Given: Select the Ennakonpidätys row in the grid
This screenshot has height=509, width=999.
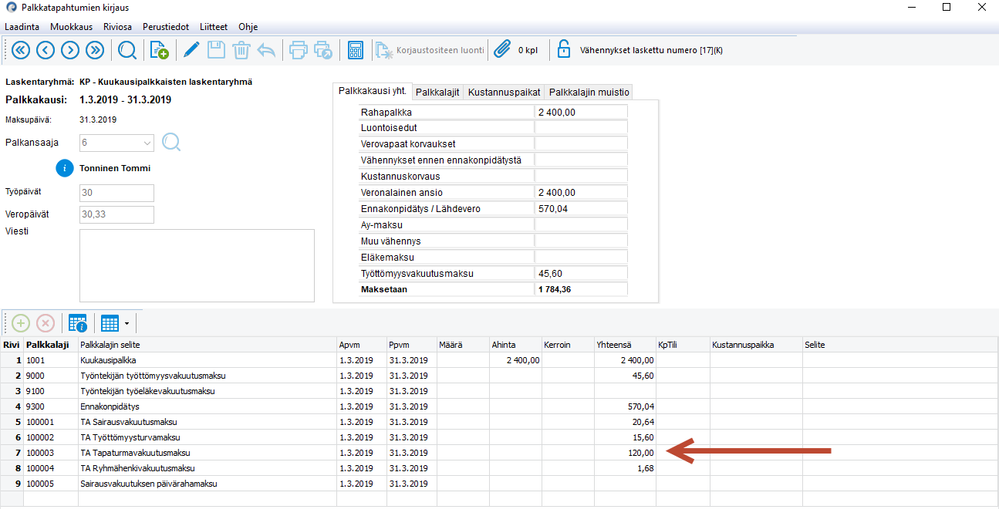Looking at the screenshot, I should pyautogui.click(x=110, y=407).
